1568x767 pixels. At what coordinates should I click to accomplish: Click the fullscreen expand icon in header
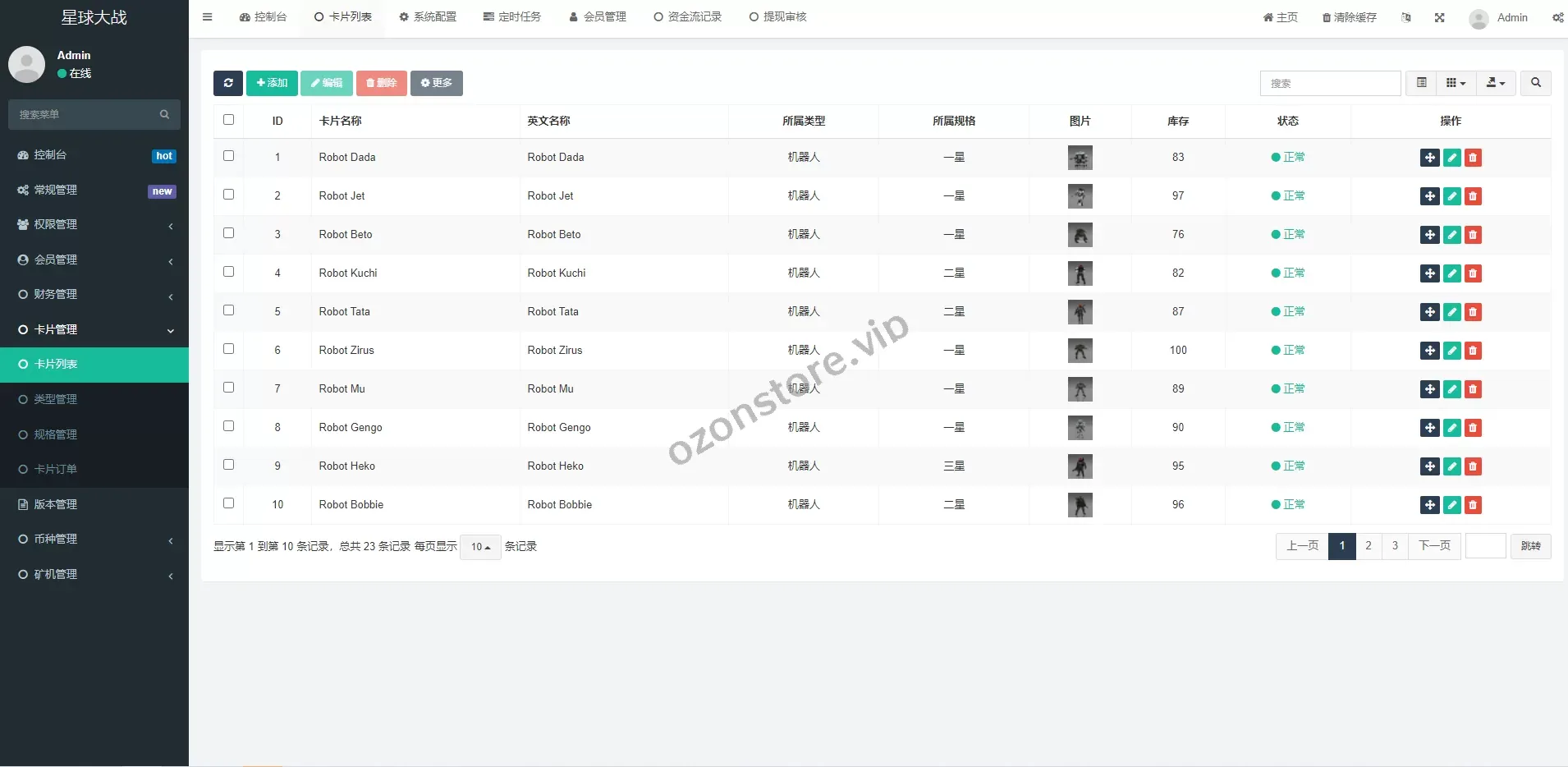pos(1439,17)
